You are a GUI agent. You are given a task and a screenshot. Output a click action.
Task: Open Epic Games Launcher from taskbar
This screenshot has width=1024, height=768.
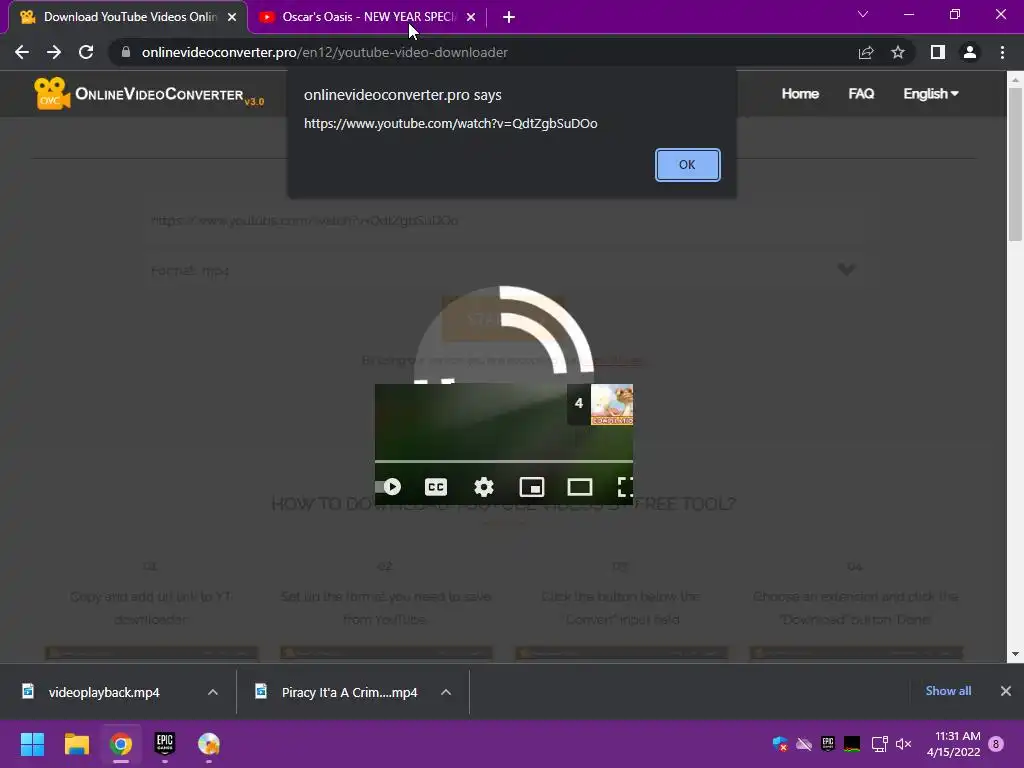click(165, 743)
